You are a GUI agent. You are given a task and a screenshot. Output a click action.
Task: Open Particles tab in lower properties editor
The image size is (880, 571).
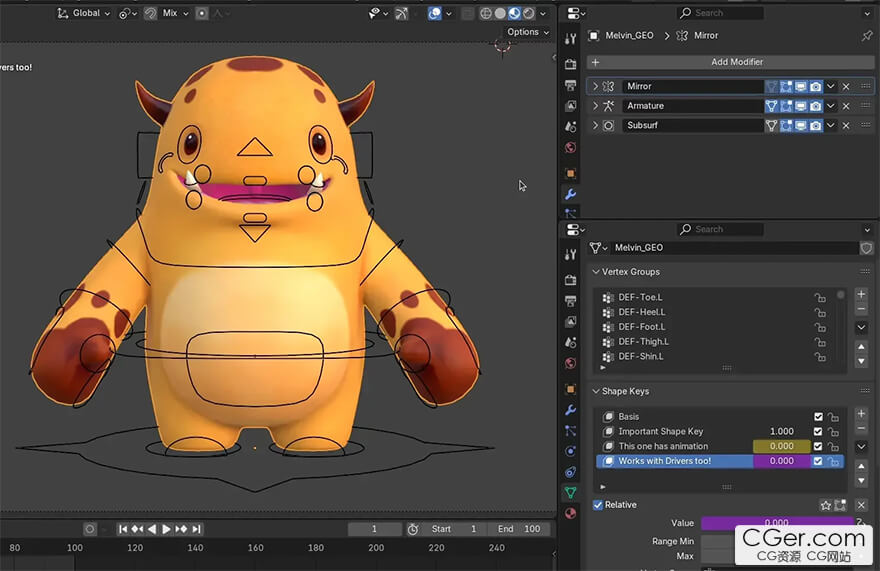point(570,431)
